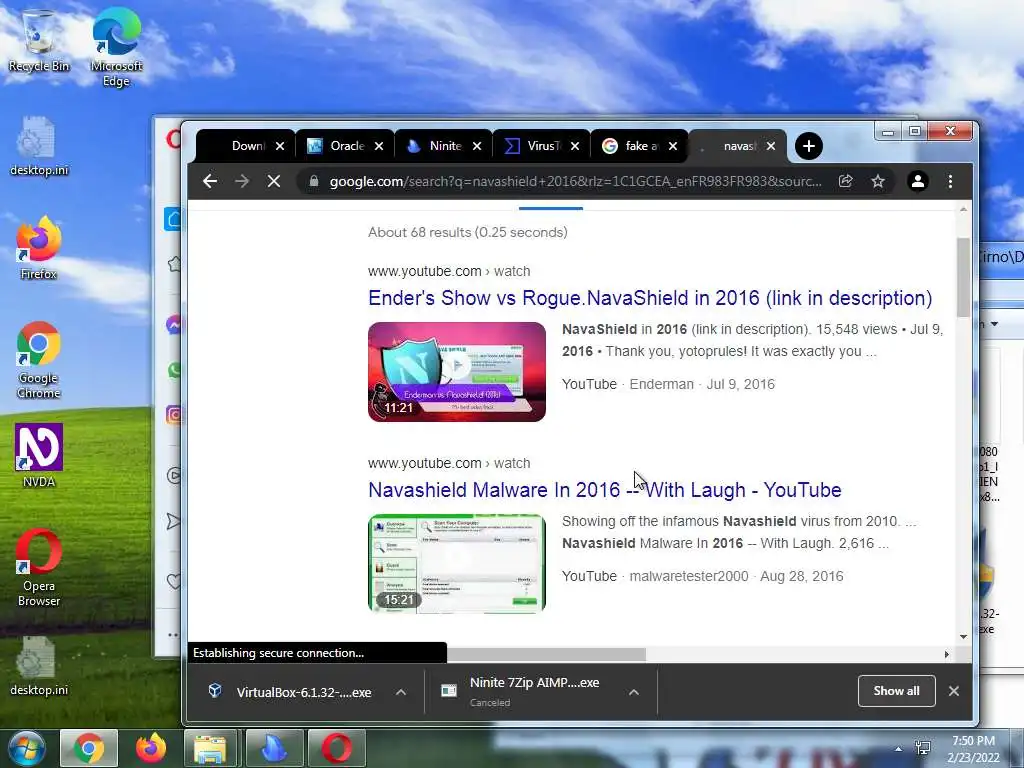Click the address bar URL field
The height and width of the screenshot is (768, 1024).
575,181
